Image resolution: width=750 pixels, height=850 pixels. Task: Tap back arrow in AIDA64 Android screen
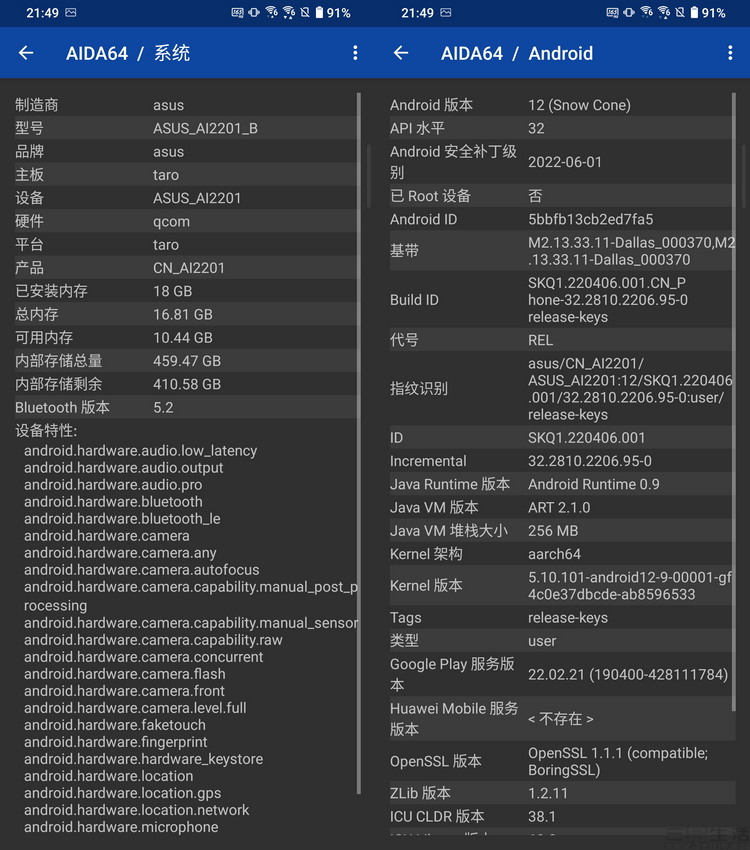click(x=401, y=53)
